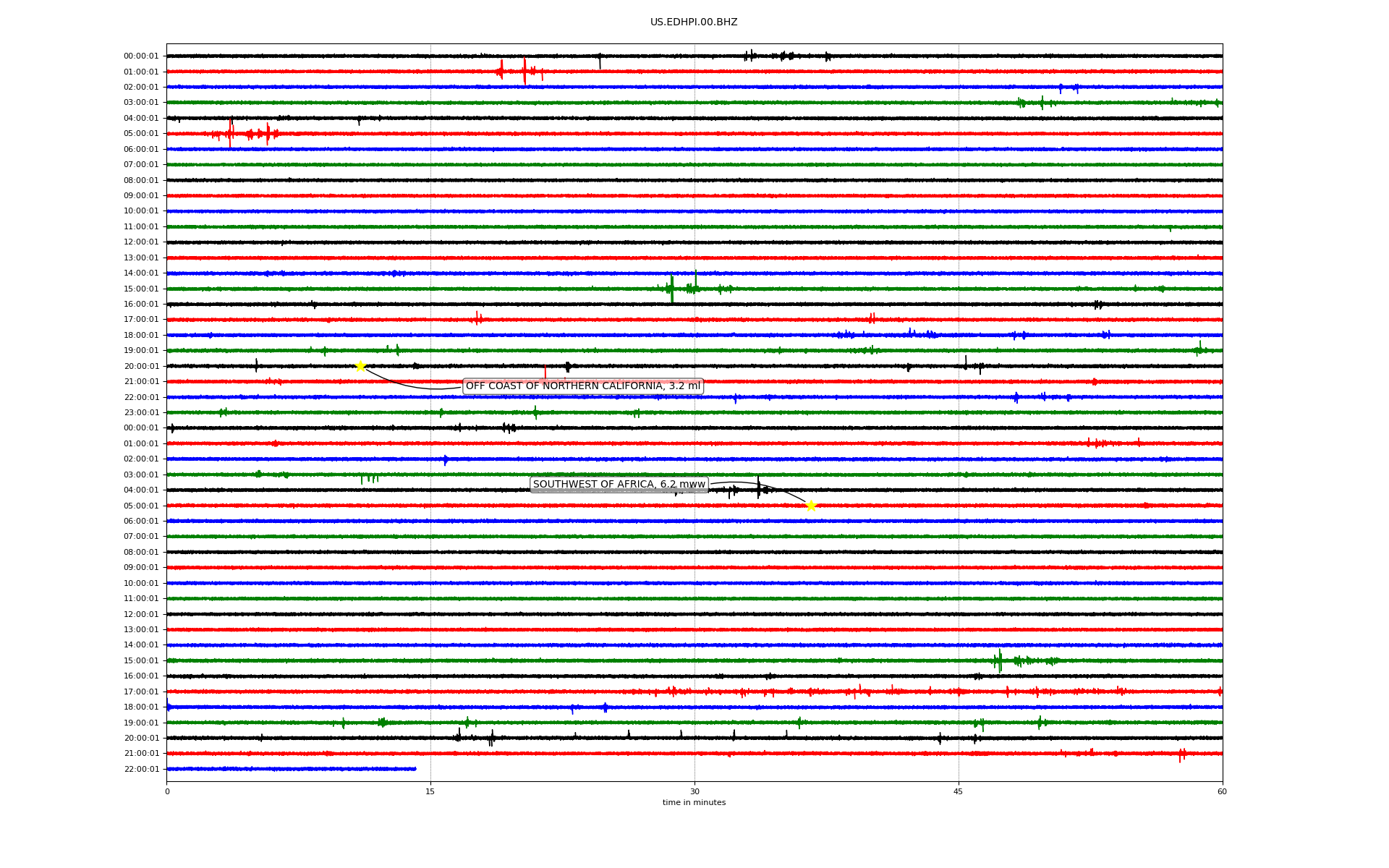This screenshot has width=1389, height=868.
Task: Click the 'SOUTHWEST OF AFRICA, 6.2 mww' annotation
Action: click(619, 485)
